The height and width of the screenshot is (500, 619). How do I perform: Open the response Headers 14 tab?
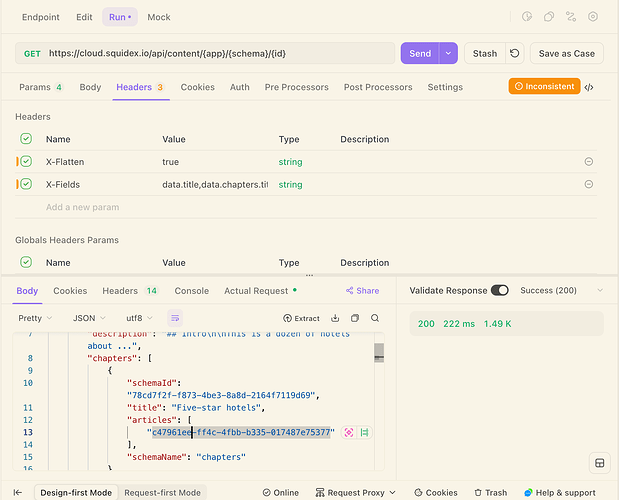click(x=130, y=291)
